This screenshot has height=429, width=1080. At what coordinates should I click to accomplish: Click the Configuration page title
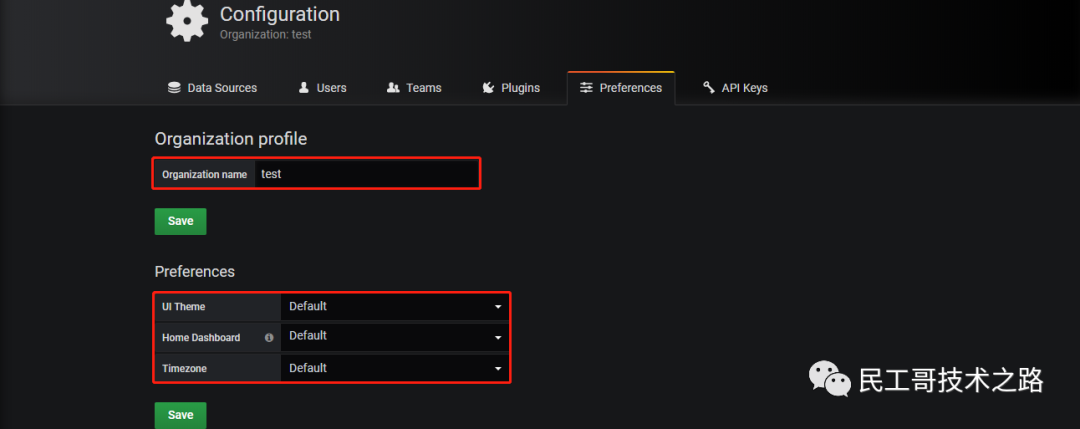coord(280,14)
